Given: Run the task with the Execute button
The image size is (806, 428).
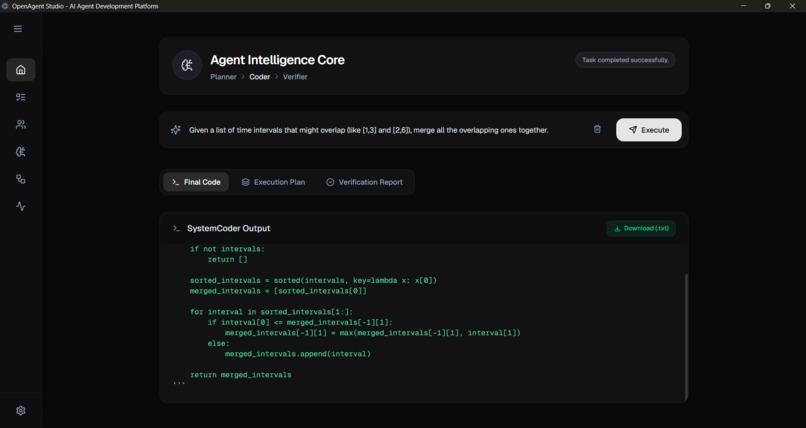Looking at the screenshot, I should [x=649, y=130].
